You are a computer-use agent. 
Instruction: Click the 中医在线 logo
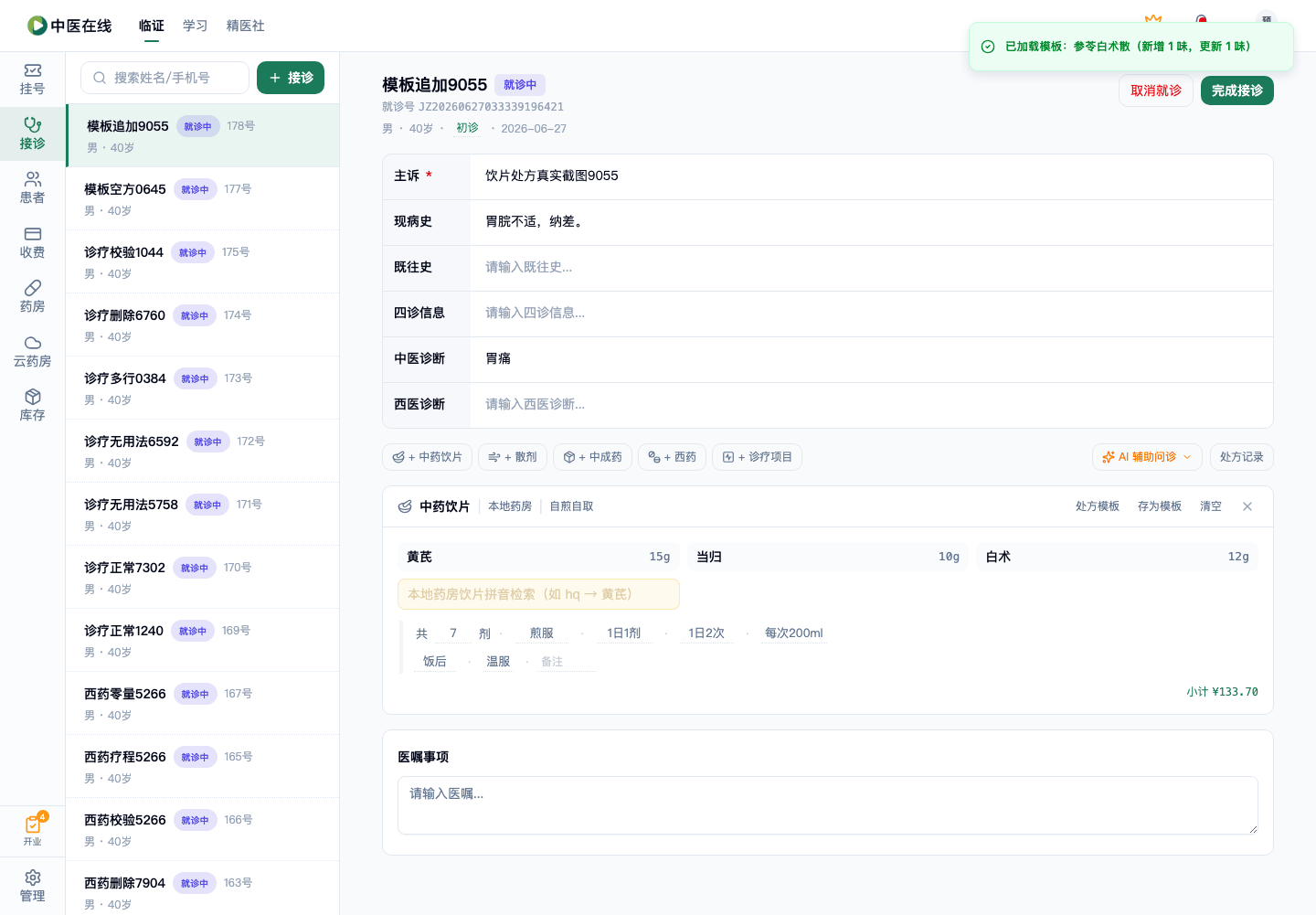pos(69,26)
